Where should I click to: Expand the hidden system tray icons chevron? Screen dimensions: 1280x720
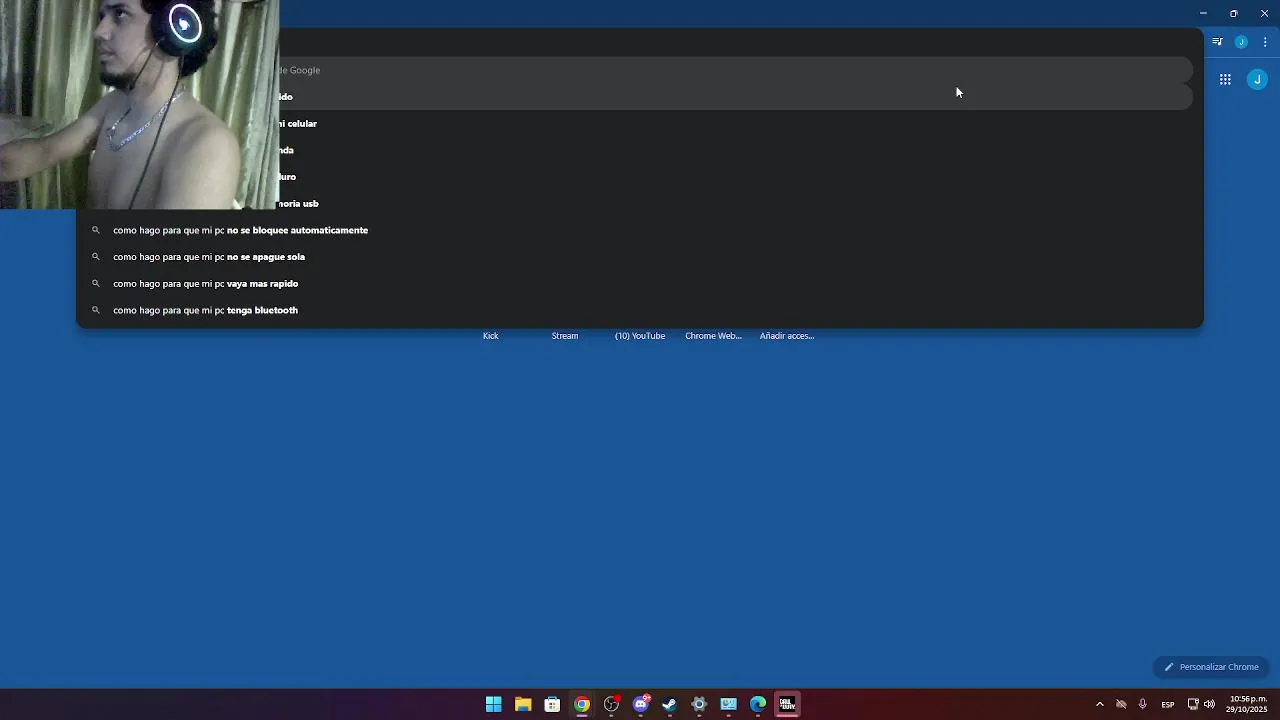[1100, 704]
